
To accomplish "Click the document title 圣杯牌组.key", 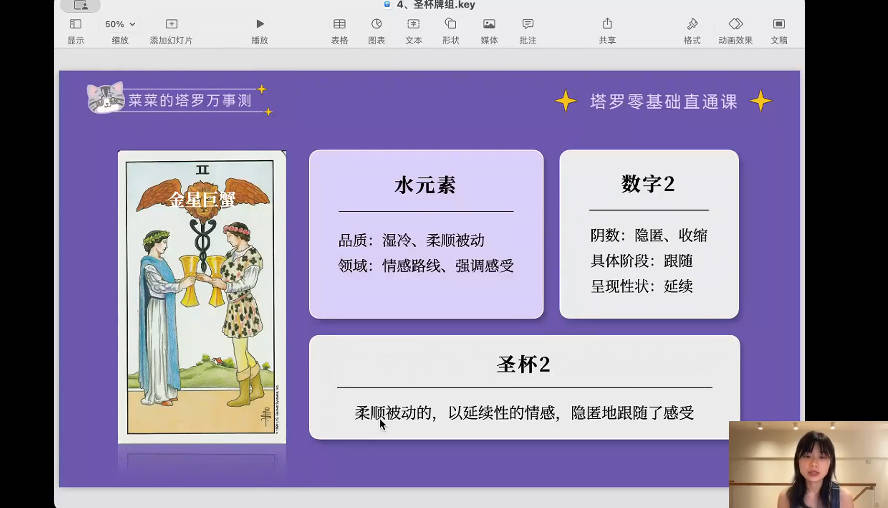I will coord(442,5).
